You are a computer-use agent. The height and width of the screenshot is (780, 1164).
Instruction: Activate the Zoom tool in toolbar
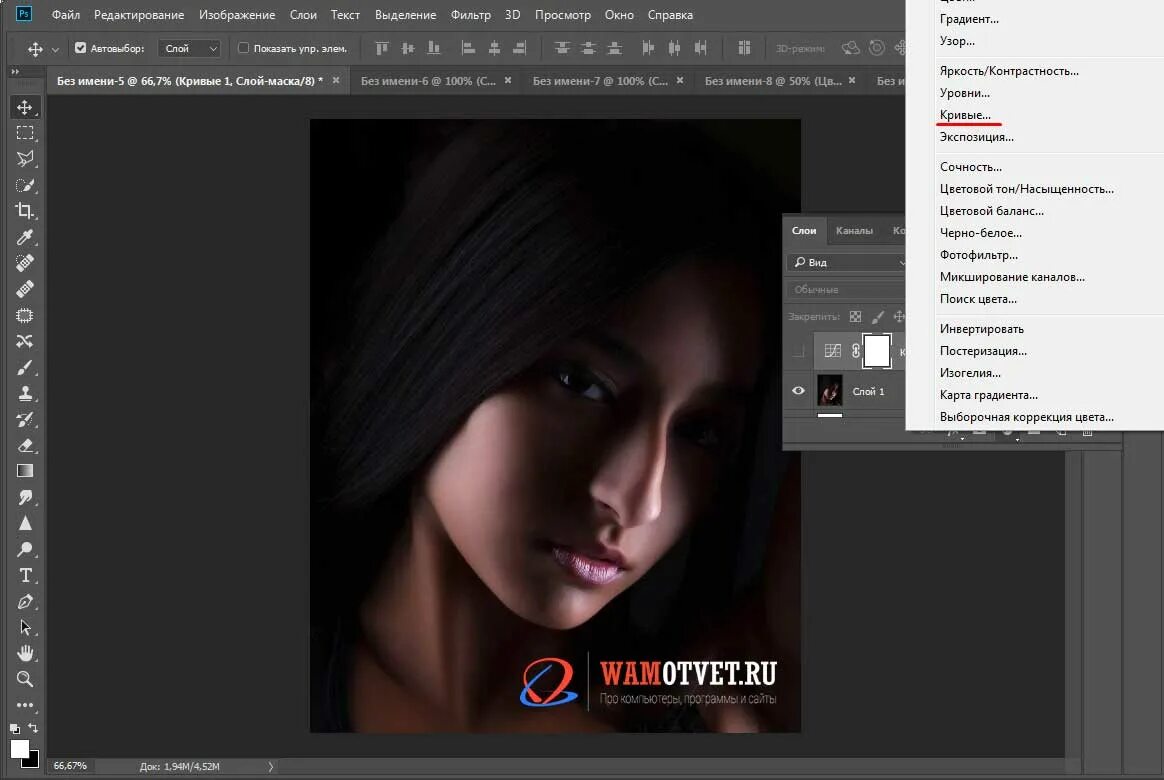(x=25, y=679)
